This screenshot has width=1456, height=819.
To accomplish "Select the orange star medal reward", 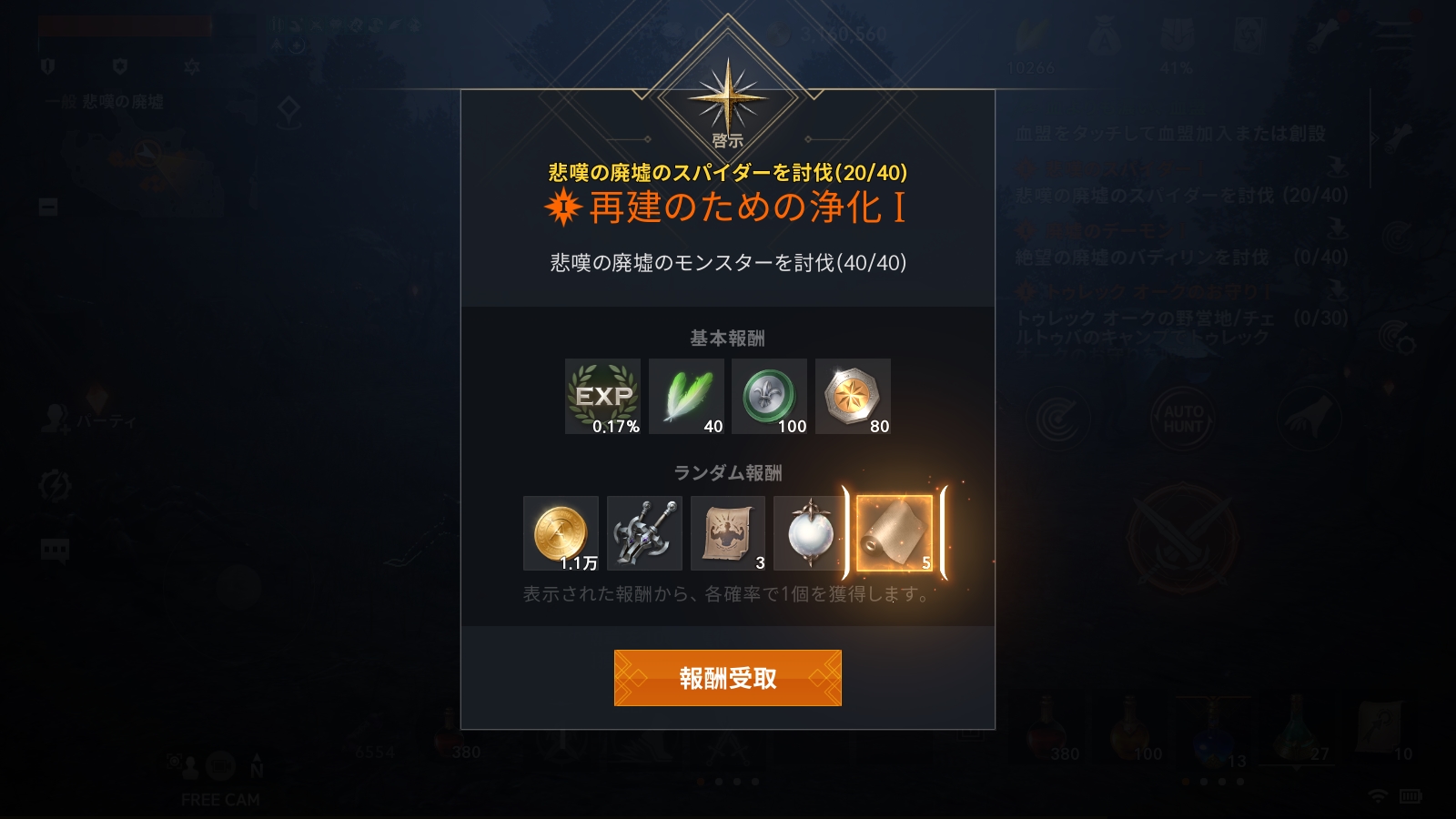I will click(x=853, y=396).
